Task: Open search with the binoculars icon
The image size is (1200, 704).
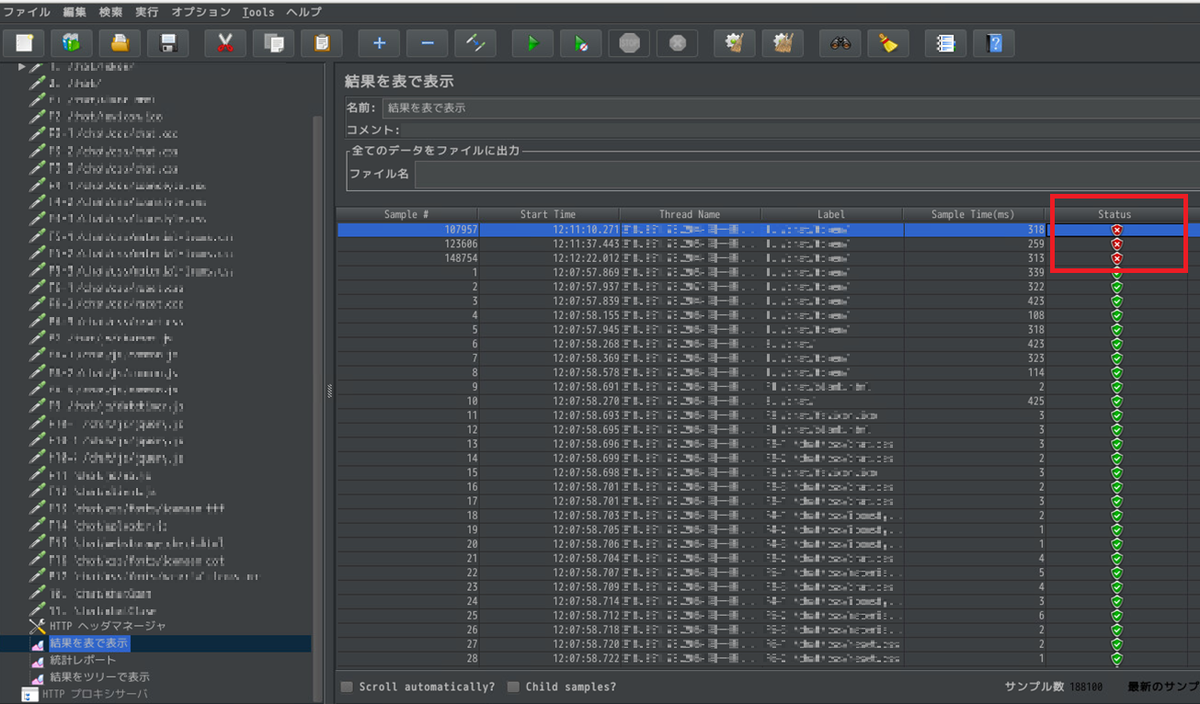Action: click(x=840, y=43)
